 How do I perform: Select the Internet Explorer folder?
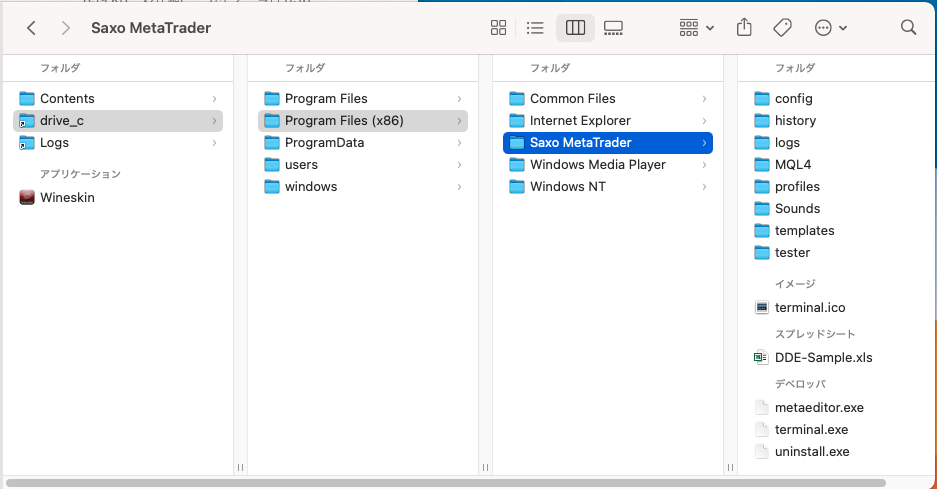click(x=608, y=121)
